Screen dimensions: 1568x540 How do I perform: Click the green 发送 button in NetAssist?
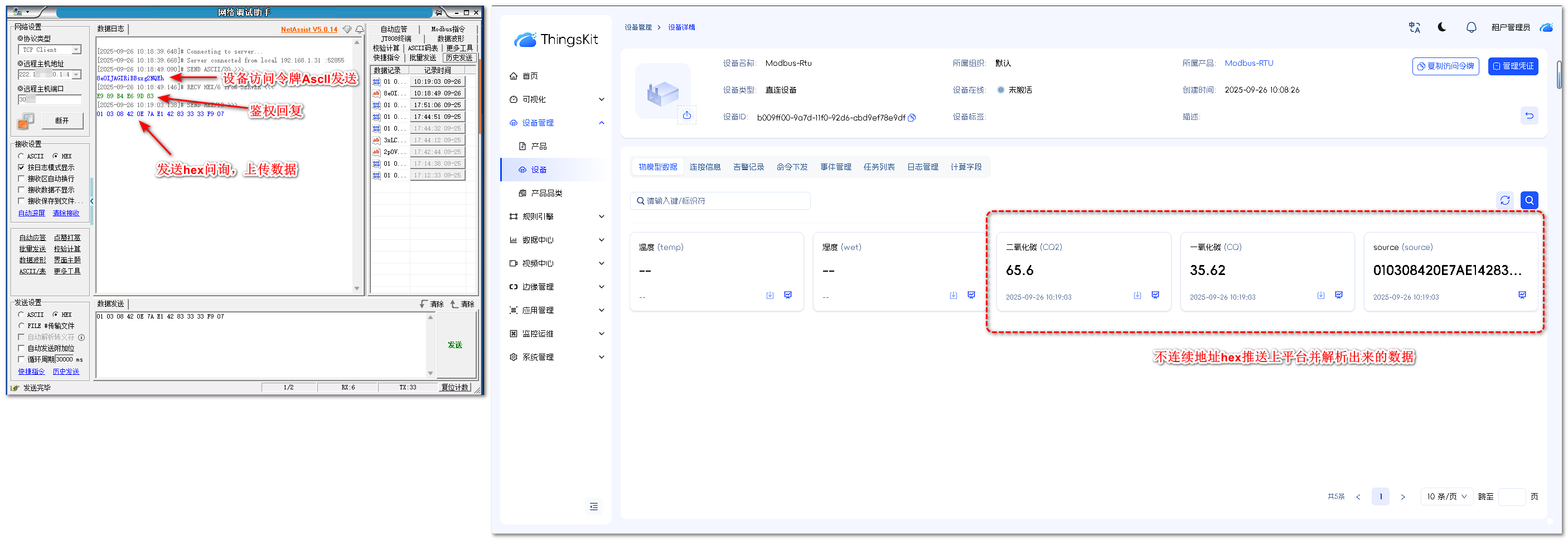point(454,345)
